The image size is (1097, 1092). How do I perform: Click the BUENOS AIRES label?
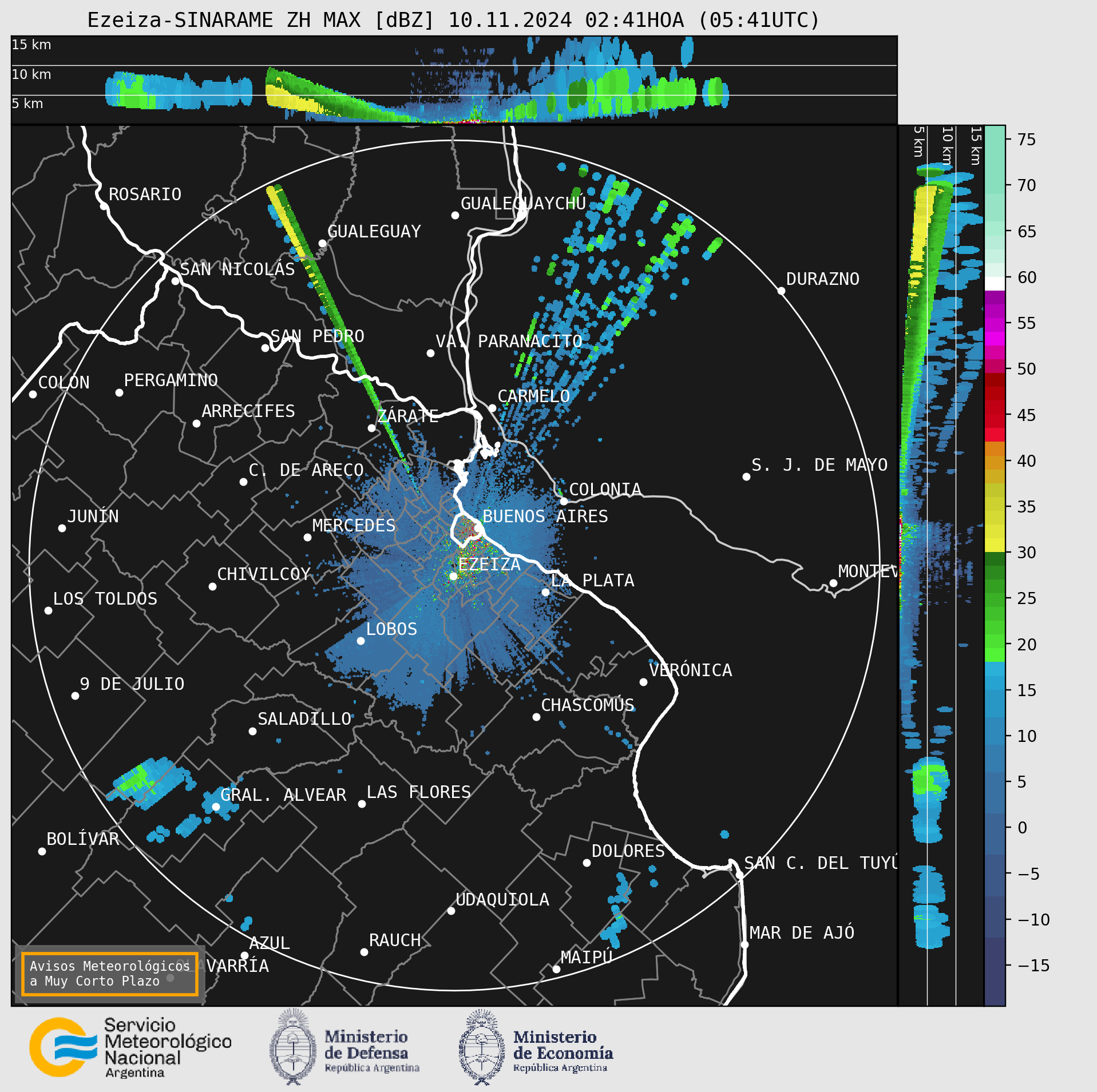(545, 517)
